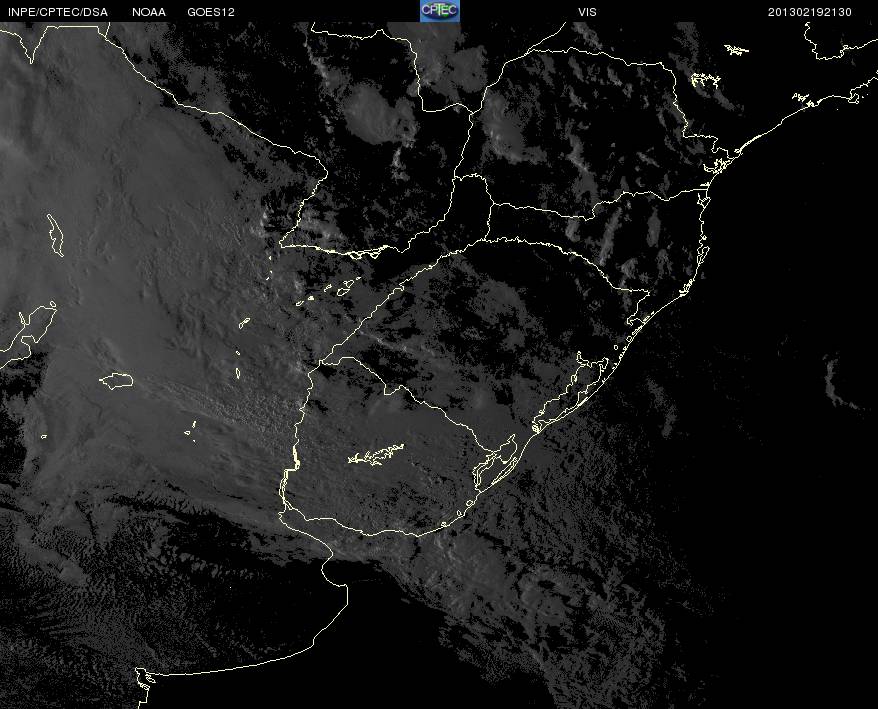Click the CPTEC logo in the header

pos(440,11)
